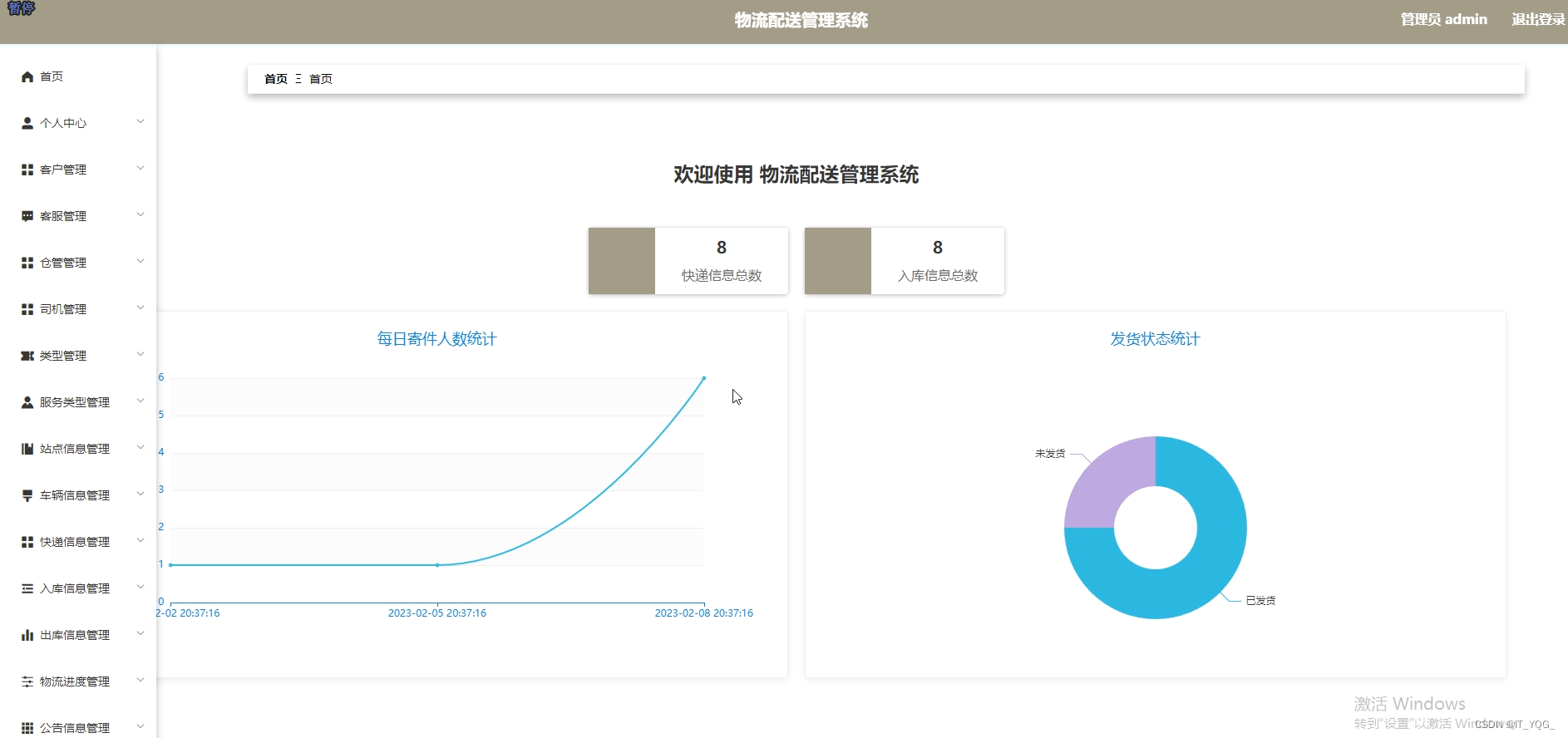This screenshot has width=1568, height=738.
Task: Click the ticket icon for 类型管理
Action: coord(27,356)
